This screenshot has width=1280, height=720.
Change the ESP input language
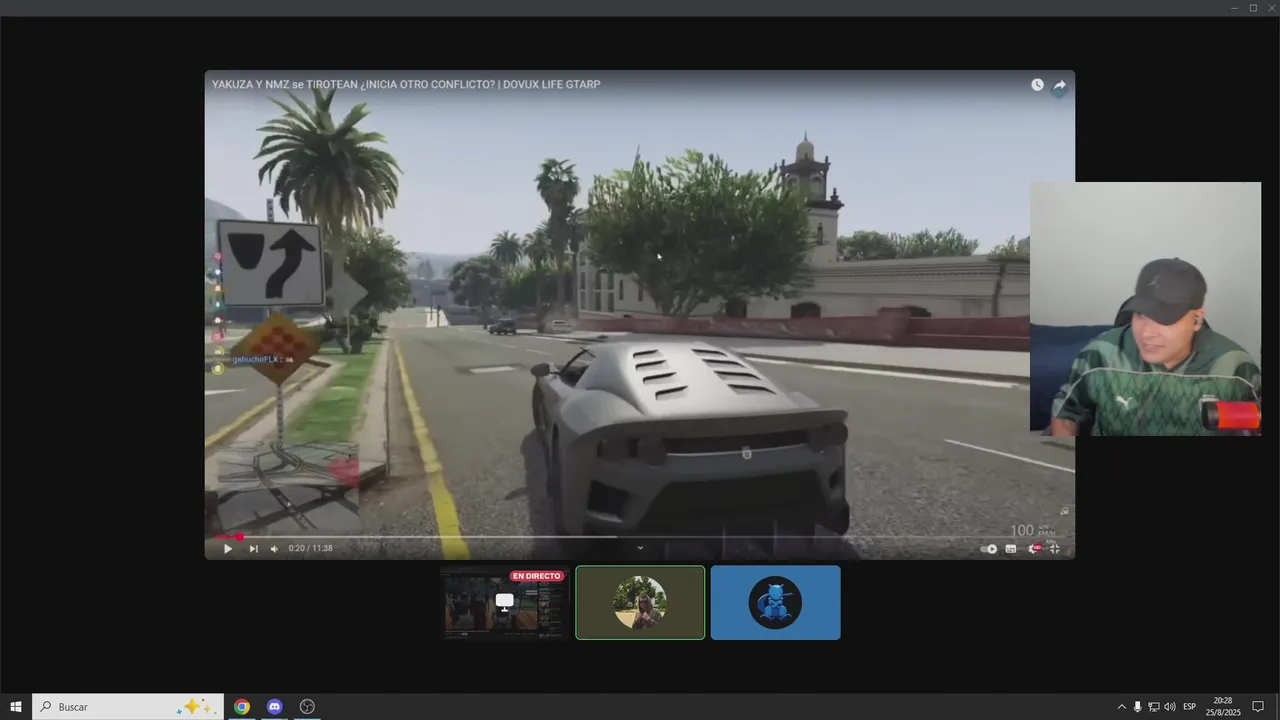1190,707
